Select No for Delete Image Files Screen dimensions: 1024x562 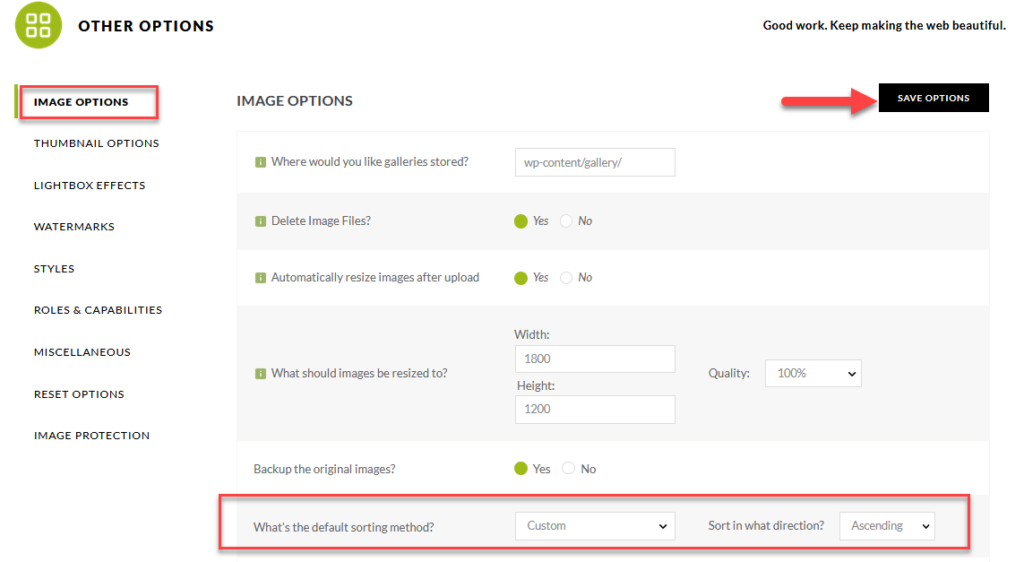coord(567,221)
